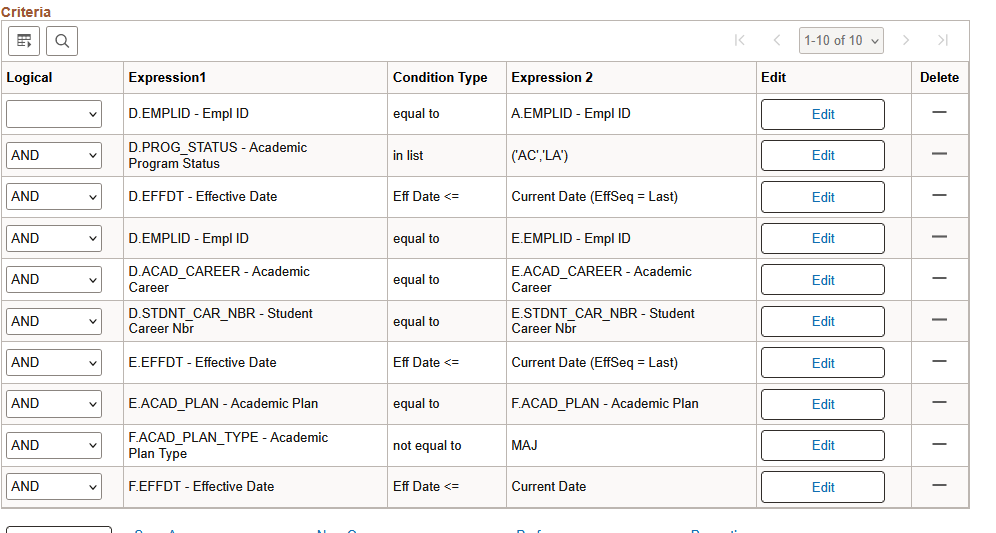Click the search magnifier icon
The width and height of the screenshot is (996, 533).
[62, 41]
